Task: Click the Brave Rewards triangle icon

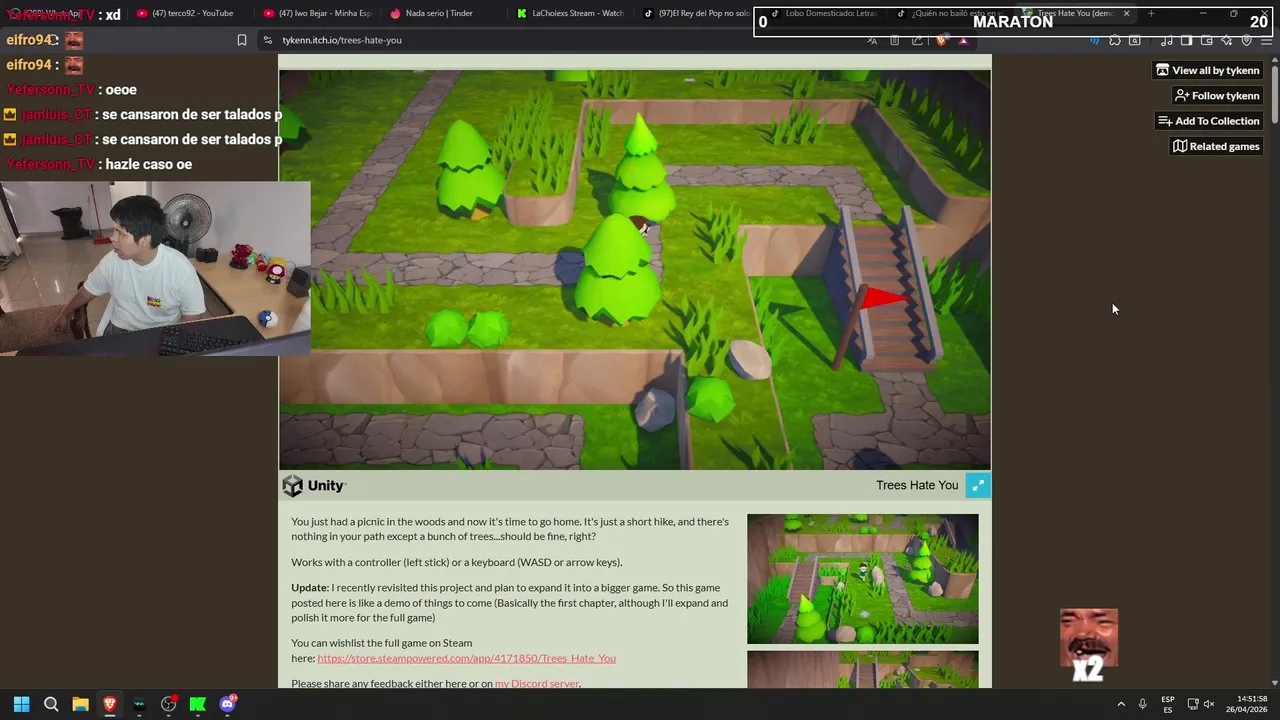Action: pyautogui.click(x=963, y=40)
